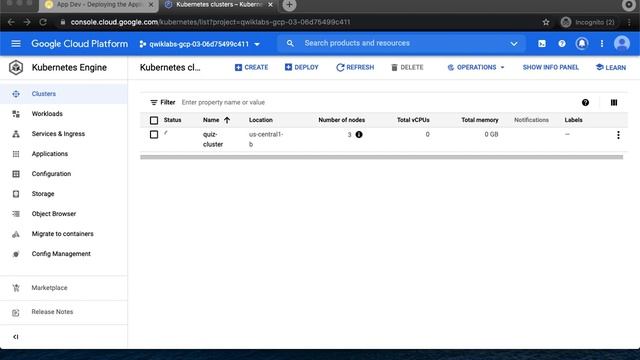Open notifications bell icon
The image size is (640, 360).
(x=582, y=44)
